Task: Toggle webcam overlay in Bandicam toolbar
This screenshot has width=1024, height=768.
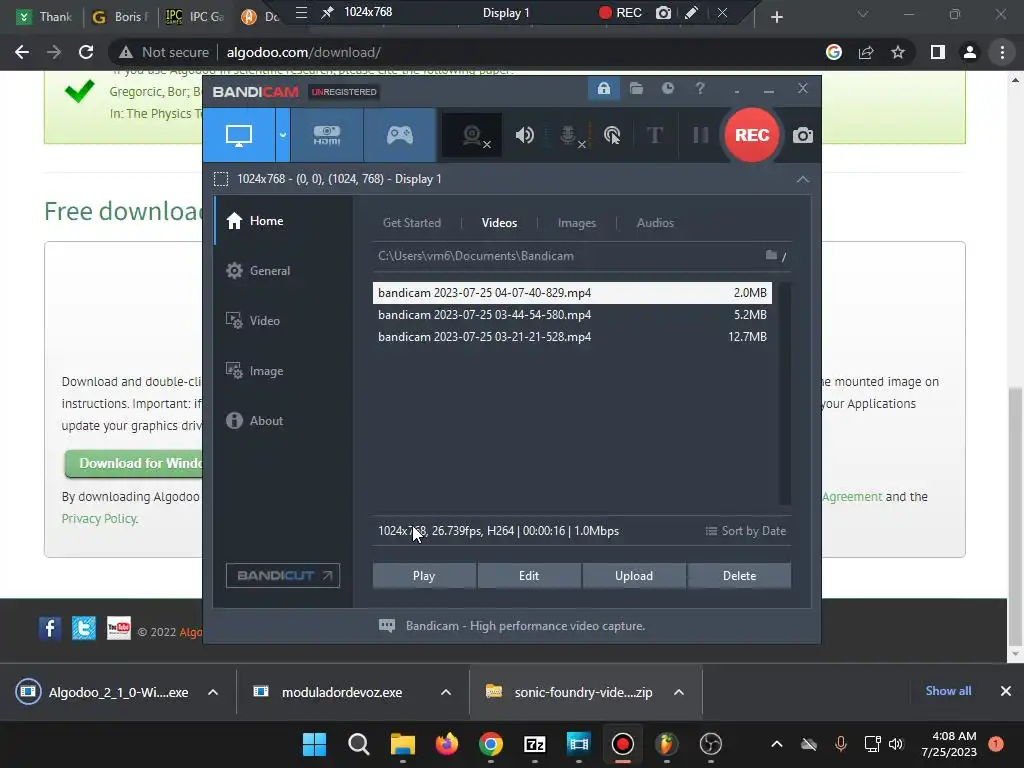Action: tap(472, 135)
